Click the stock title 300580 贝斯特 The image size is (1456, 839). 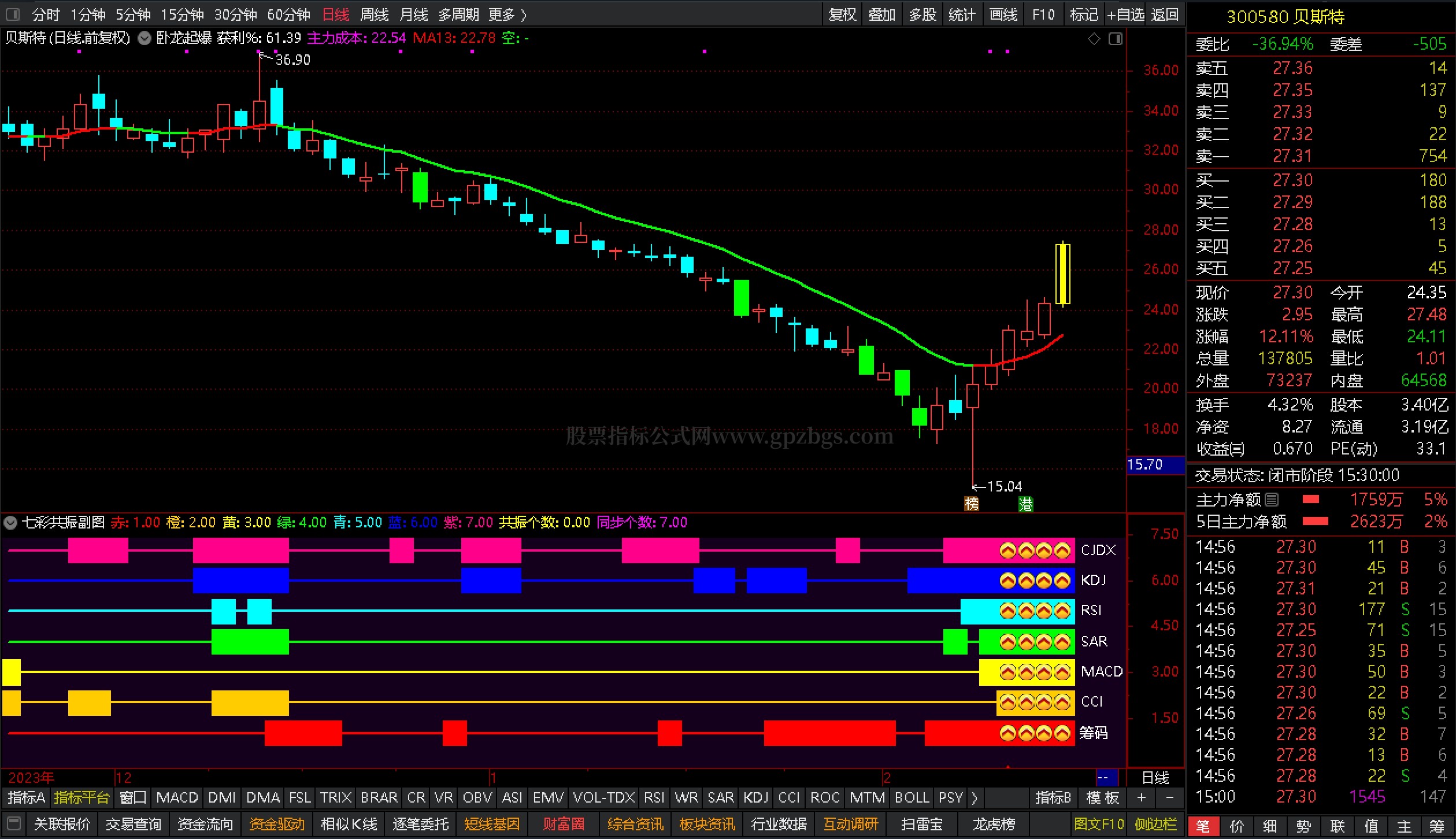(1285, 17)
